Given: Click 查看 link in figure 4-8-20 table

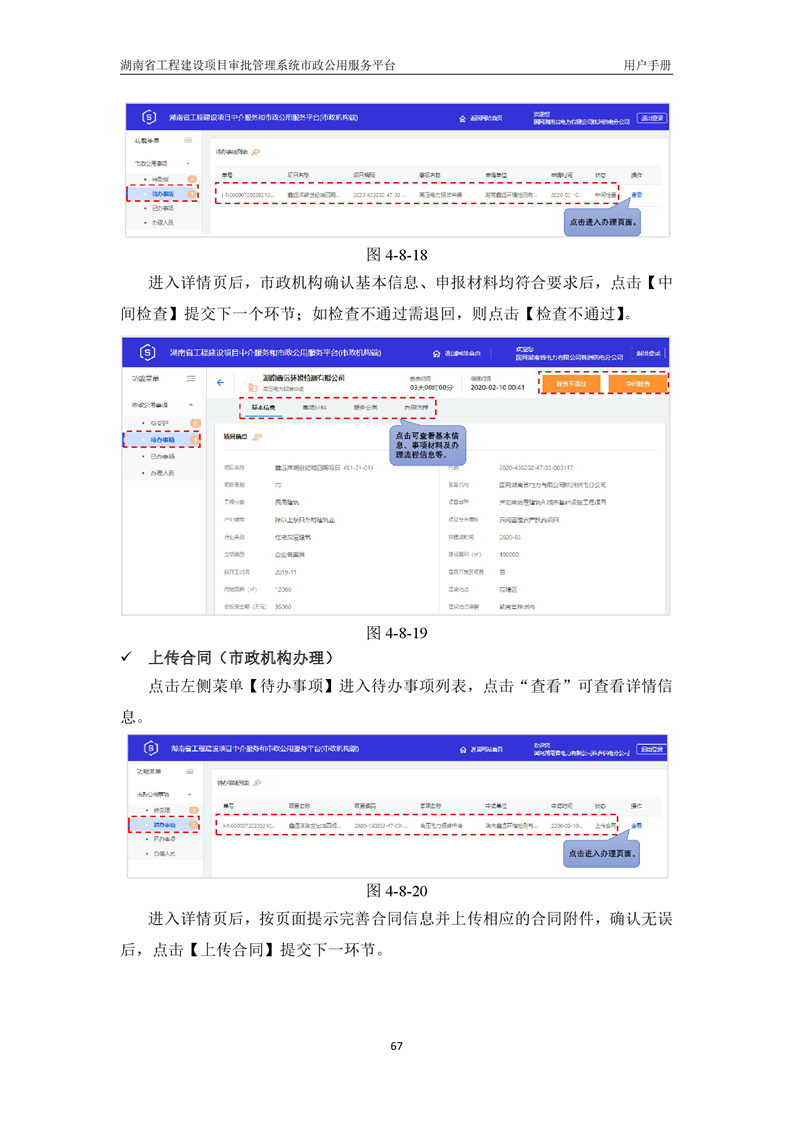Looking at the screenshot, I should (x=637, y=826).
